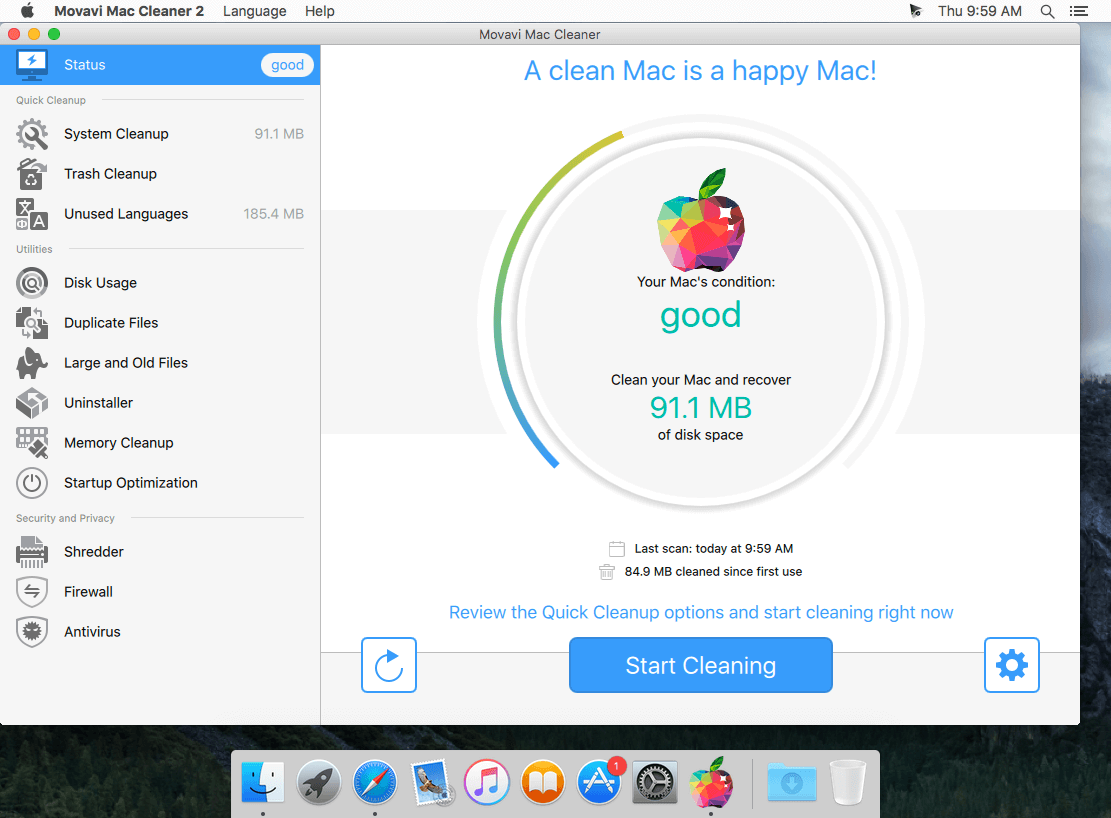This screenshot has width=1111, height=818.
Task: Open Notification Center in menu bar
Action: pos(1078,11)
